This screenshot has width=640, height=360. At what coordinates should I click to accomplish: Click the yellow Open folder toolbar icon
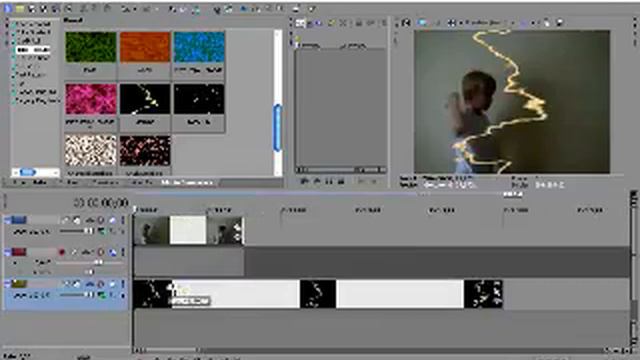tap(20, 8)
